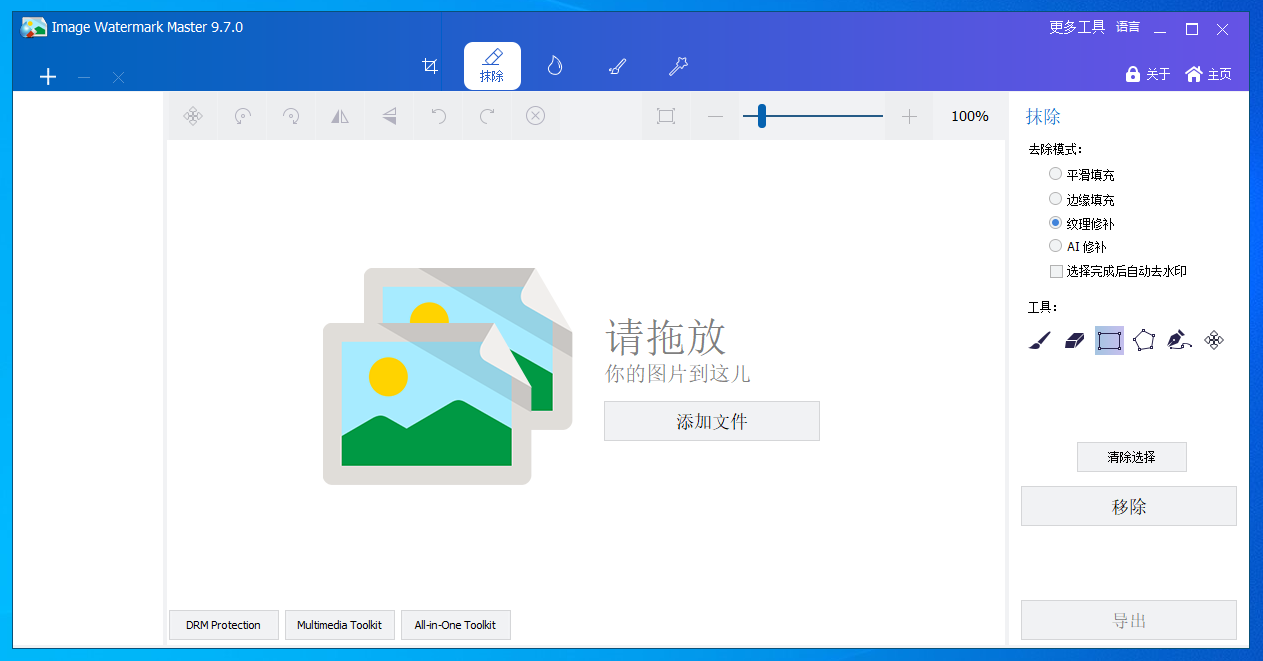Open the DRM Protection link button

tap(223, 625)
